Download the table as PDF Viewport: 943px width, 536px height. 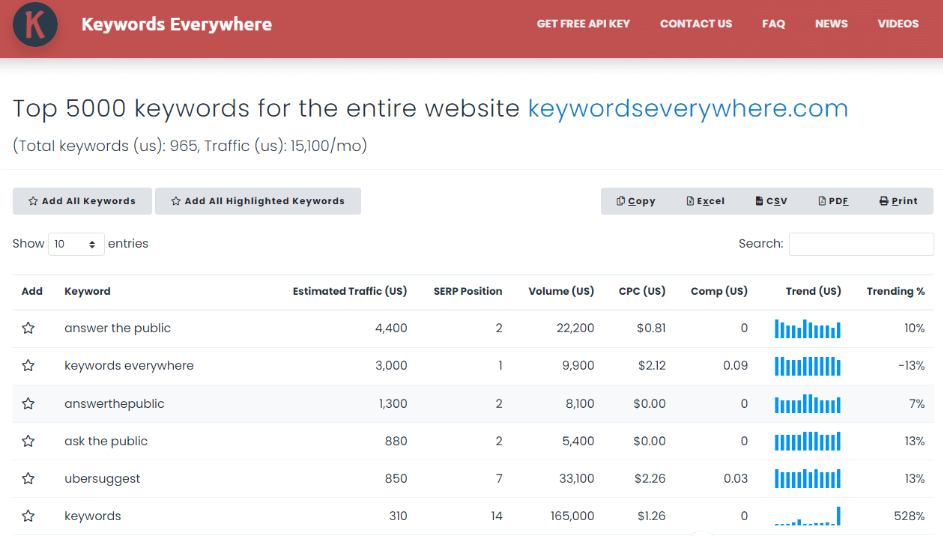pyautogui.click(x=832, y=201)
